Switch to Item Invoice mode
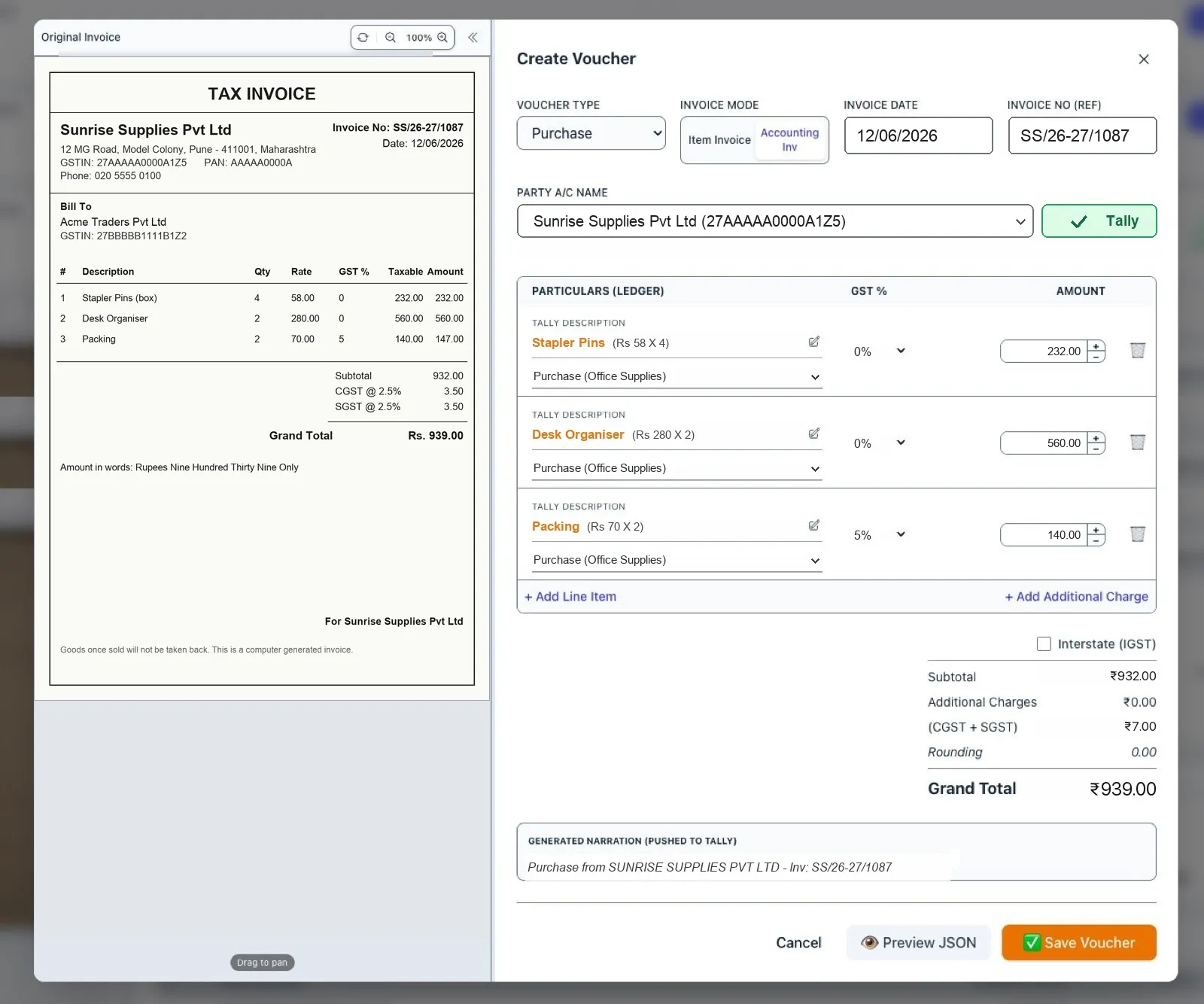This screenshot has width=1204, height=1004. click(x=719, y=140)
